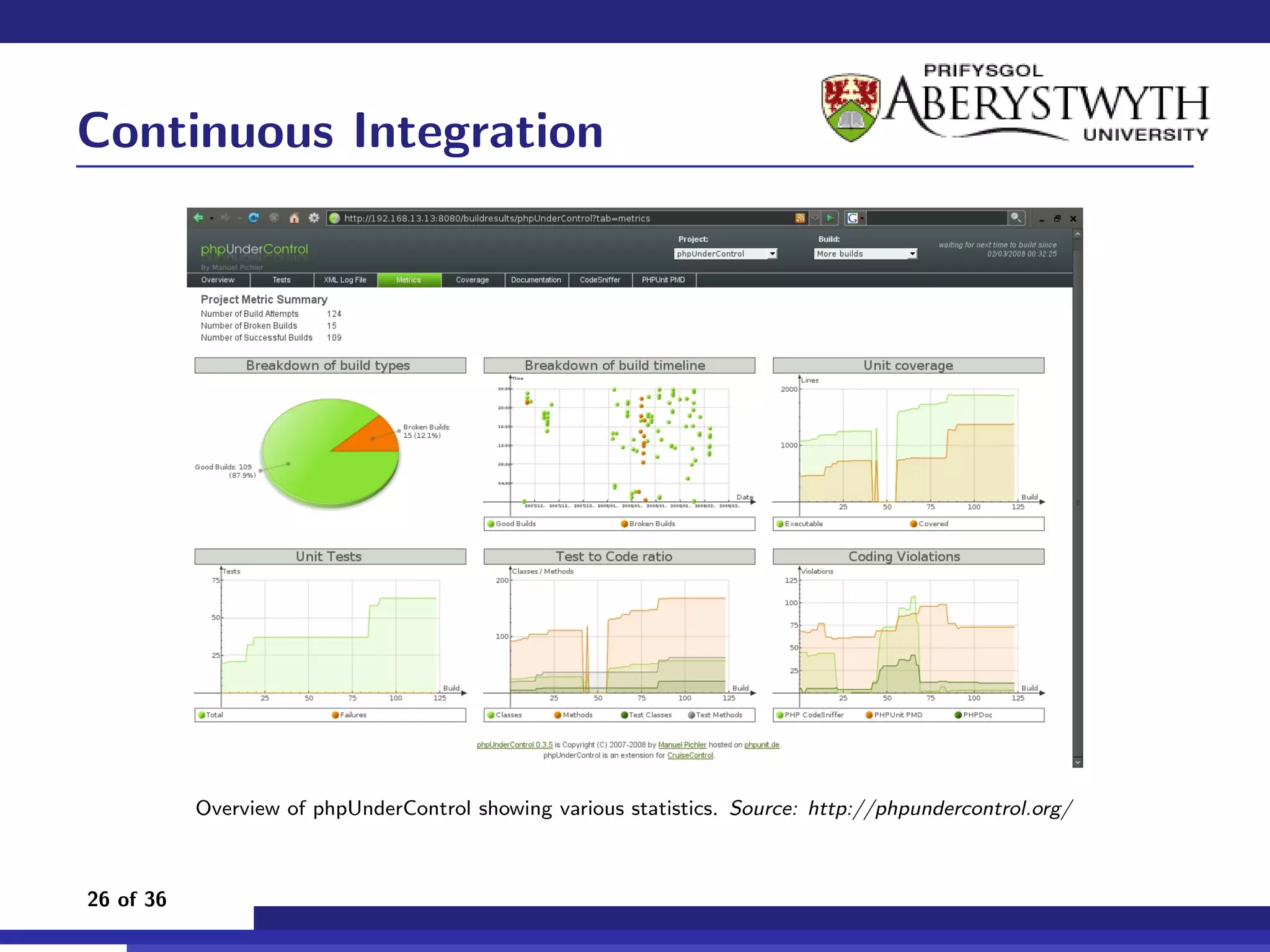Click the PHP CodeSniffer legend swatch
The height and width of the screenshot is (952, 1270).
click(x=780, y=715)
